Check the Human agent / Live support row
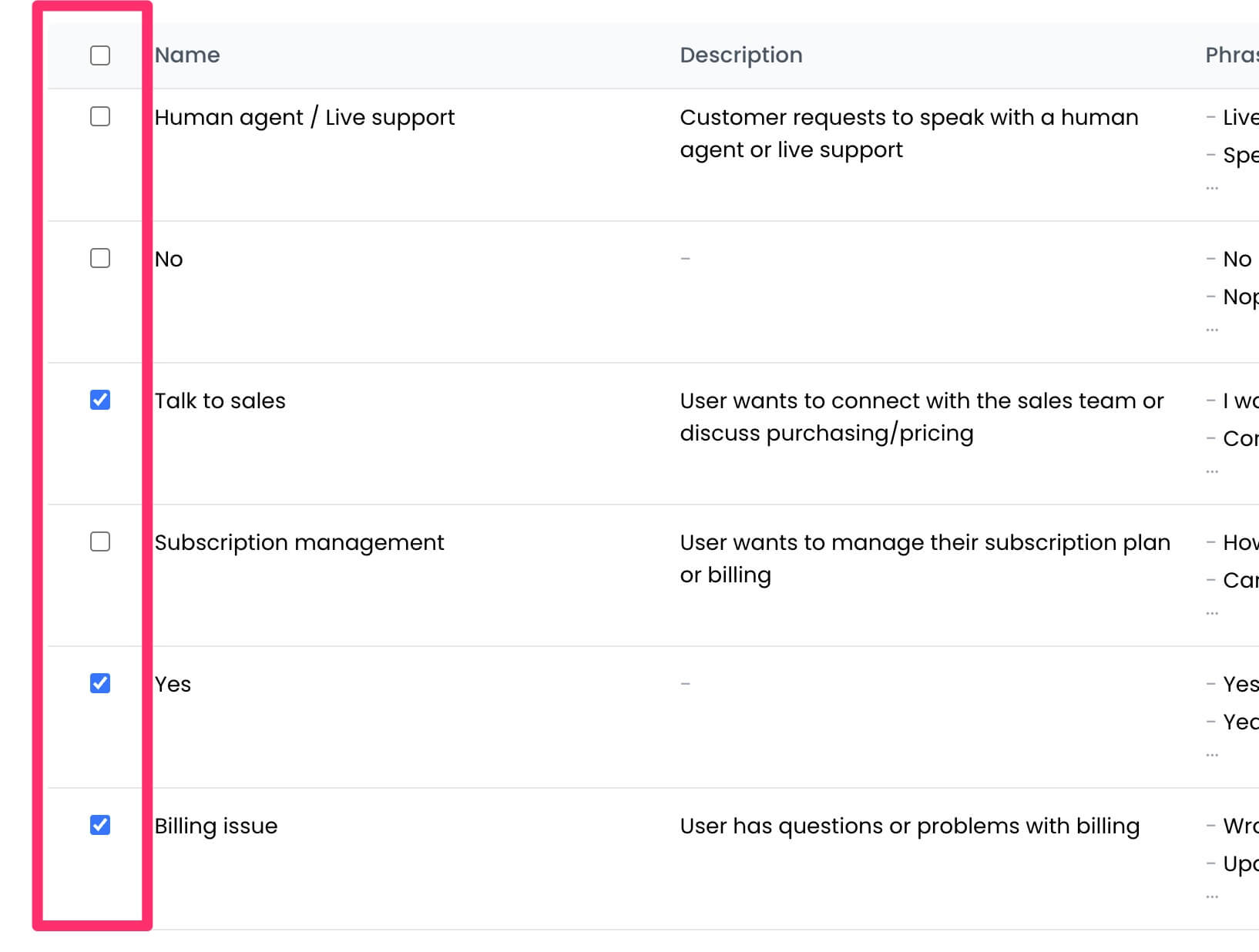 tap(100, 116)
